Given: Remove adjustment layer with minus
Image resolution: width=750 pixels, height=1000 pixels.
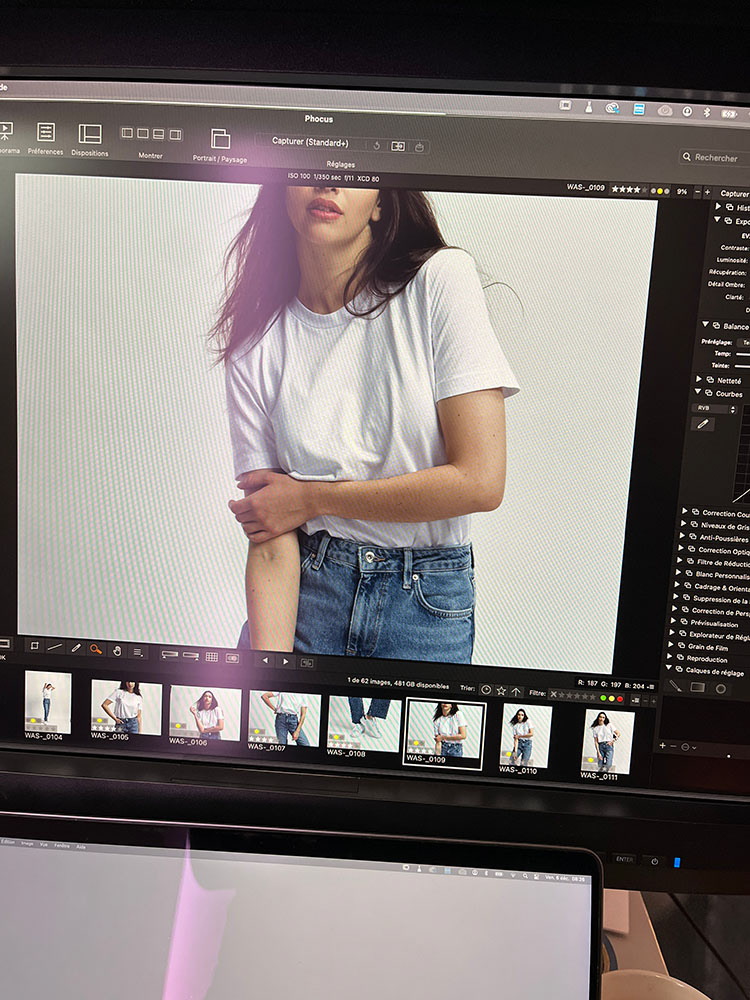Looking at the screenshot, I should (x=672, y=746).
